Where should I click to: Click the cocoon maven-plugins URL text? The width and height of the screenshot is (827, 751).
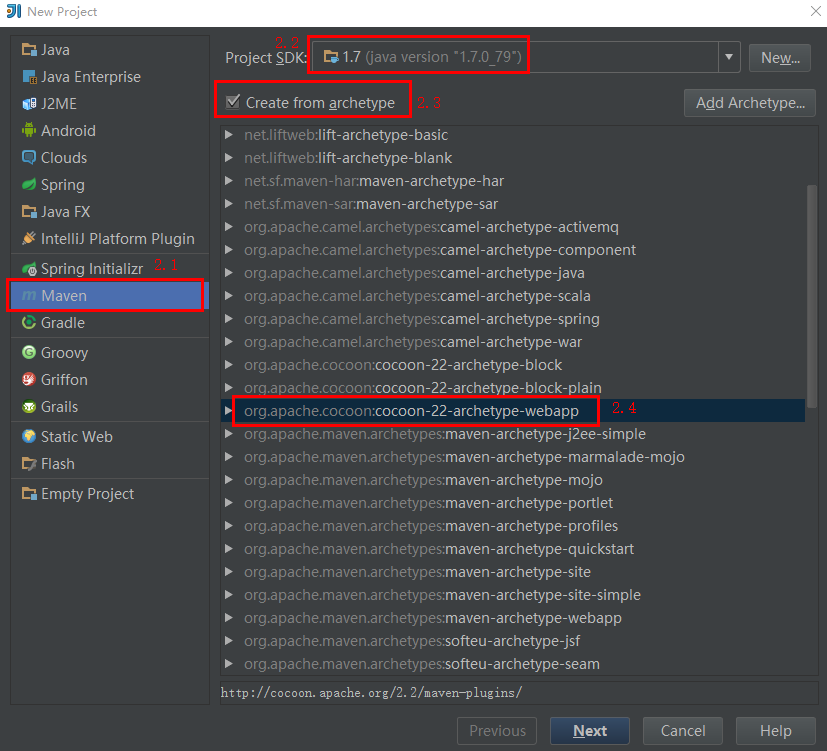point(371,692)
